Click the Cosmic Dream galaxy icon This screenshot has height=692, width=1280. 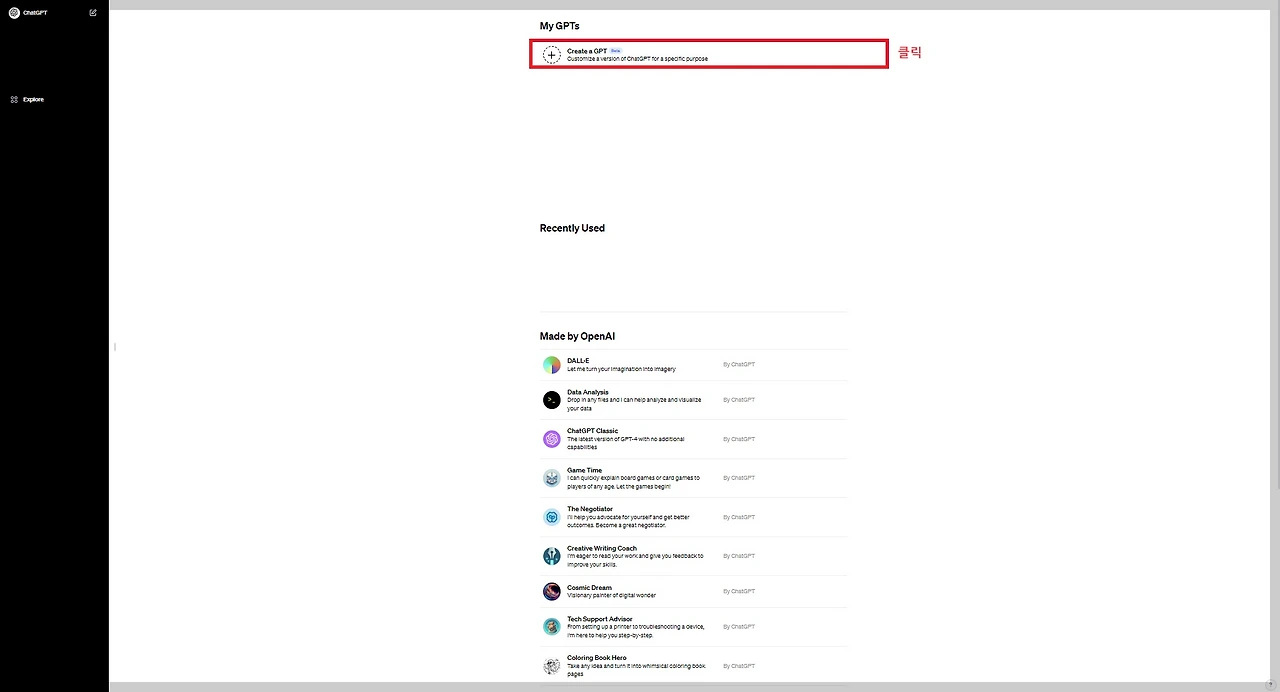[x=552, y=591]
